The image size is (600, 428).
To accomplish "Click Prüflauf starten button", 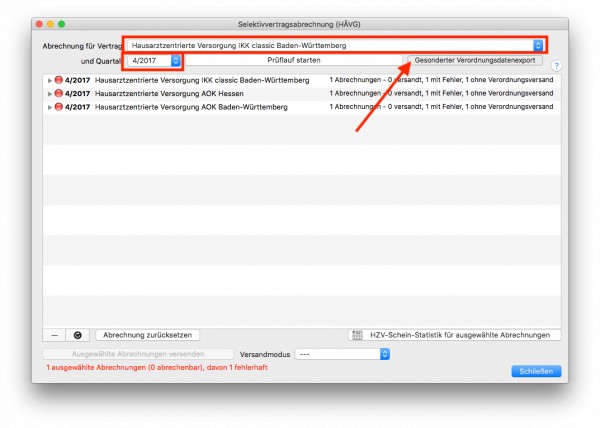I will [x=294, y=60].
